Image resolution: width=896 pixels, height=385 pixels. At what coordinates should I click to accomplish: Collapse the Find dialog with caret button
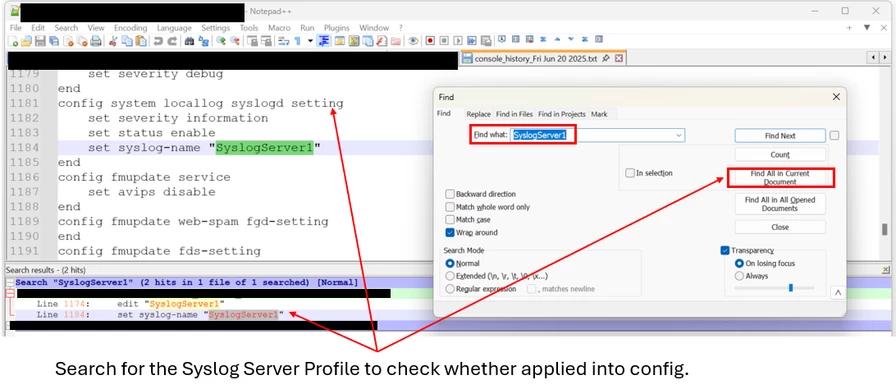838,292
